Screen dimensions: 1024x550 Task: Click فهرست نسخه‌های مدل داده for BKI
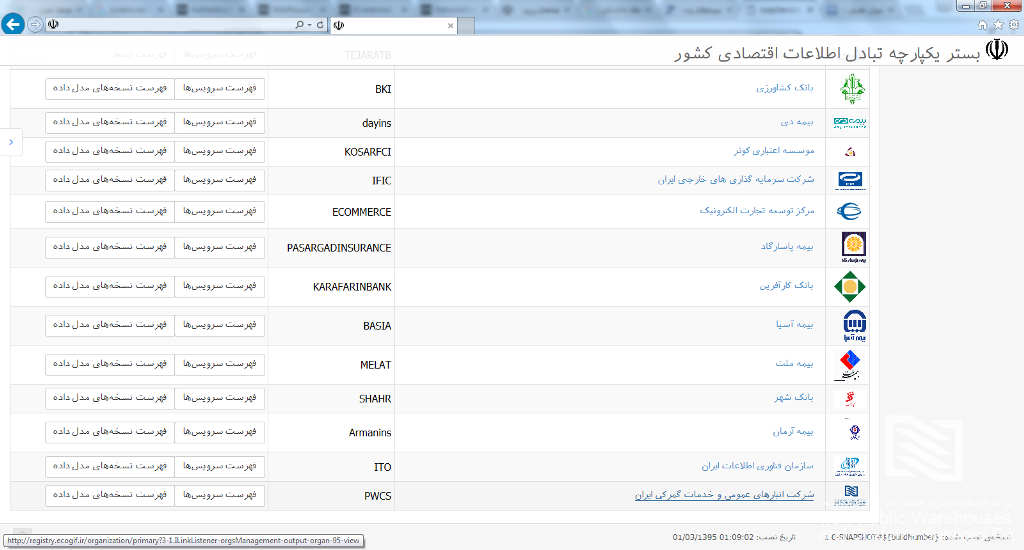point(110,88)
